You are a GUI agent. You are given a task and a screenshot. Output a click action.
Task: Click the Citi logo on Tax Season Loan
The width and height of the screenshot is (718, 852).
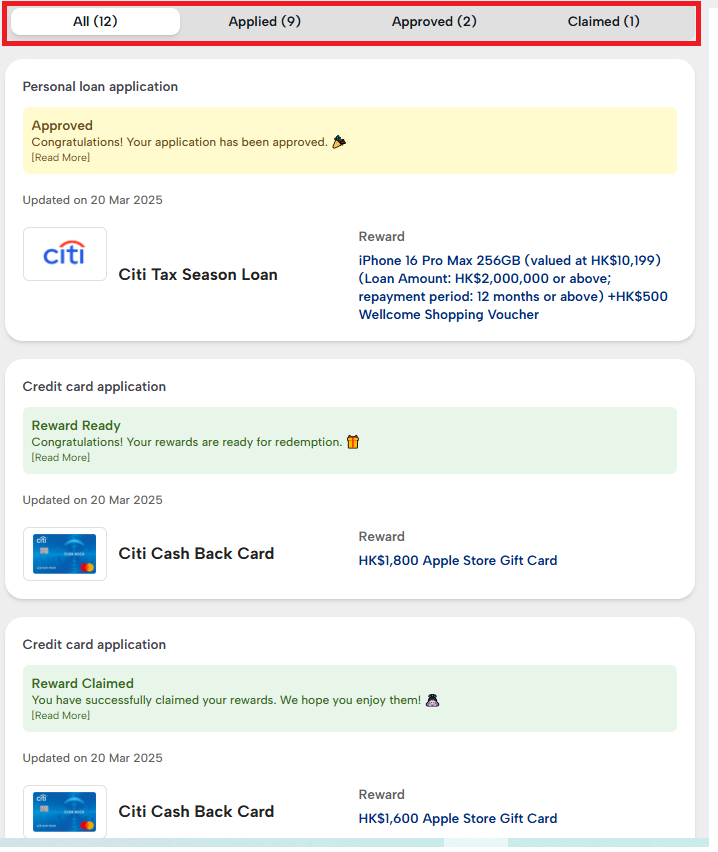[x=65, y=254]
